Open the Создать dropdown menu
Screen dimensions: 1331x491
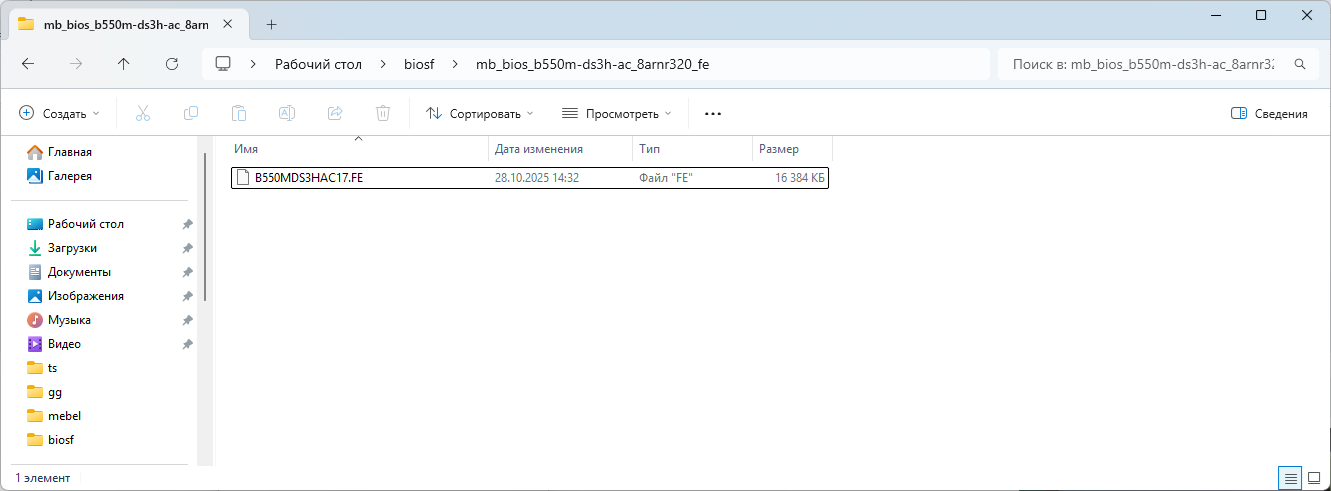click(60, 114)
